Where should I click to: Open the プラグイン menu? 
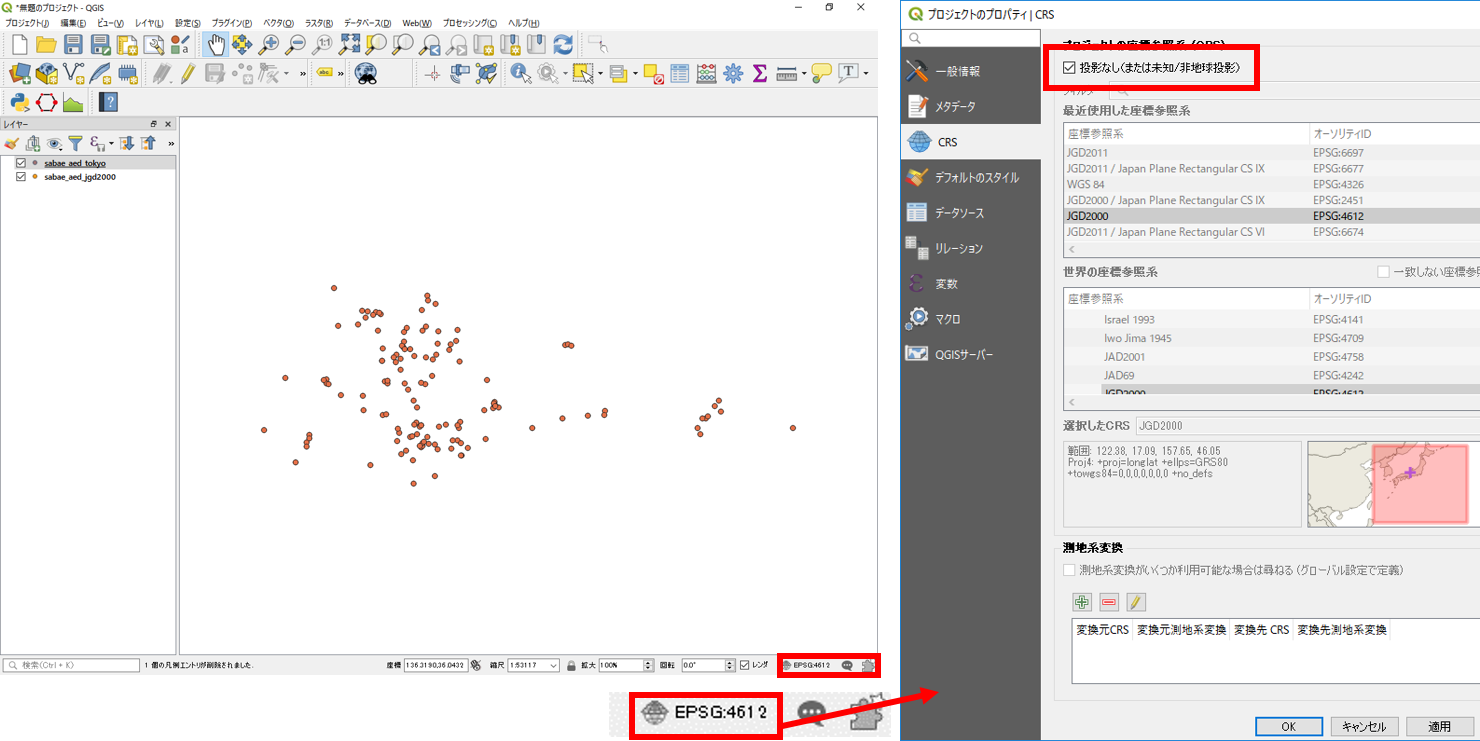click(x=231, y=22)
